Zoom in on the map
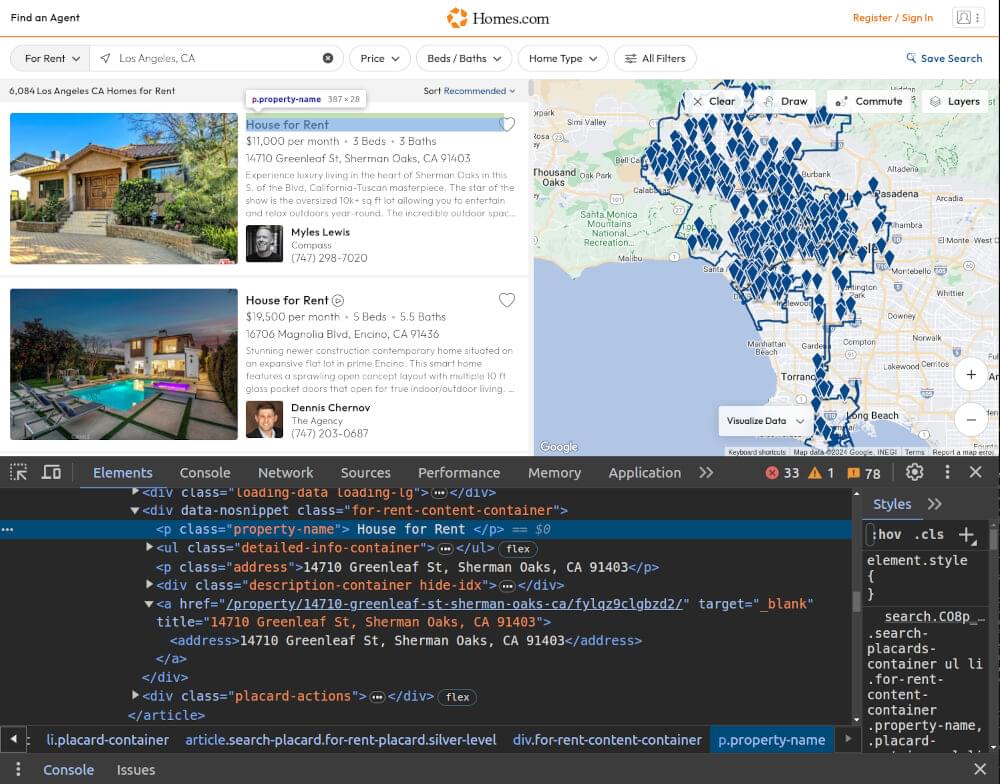Screen dimensions: 1000x784 point(971,375)
